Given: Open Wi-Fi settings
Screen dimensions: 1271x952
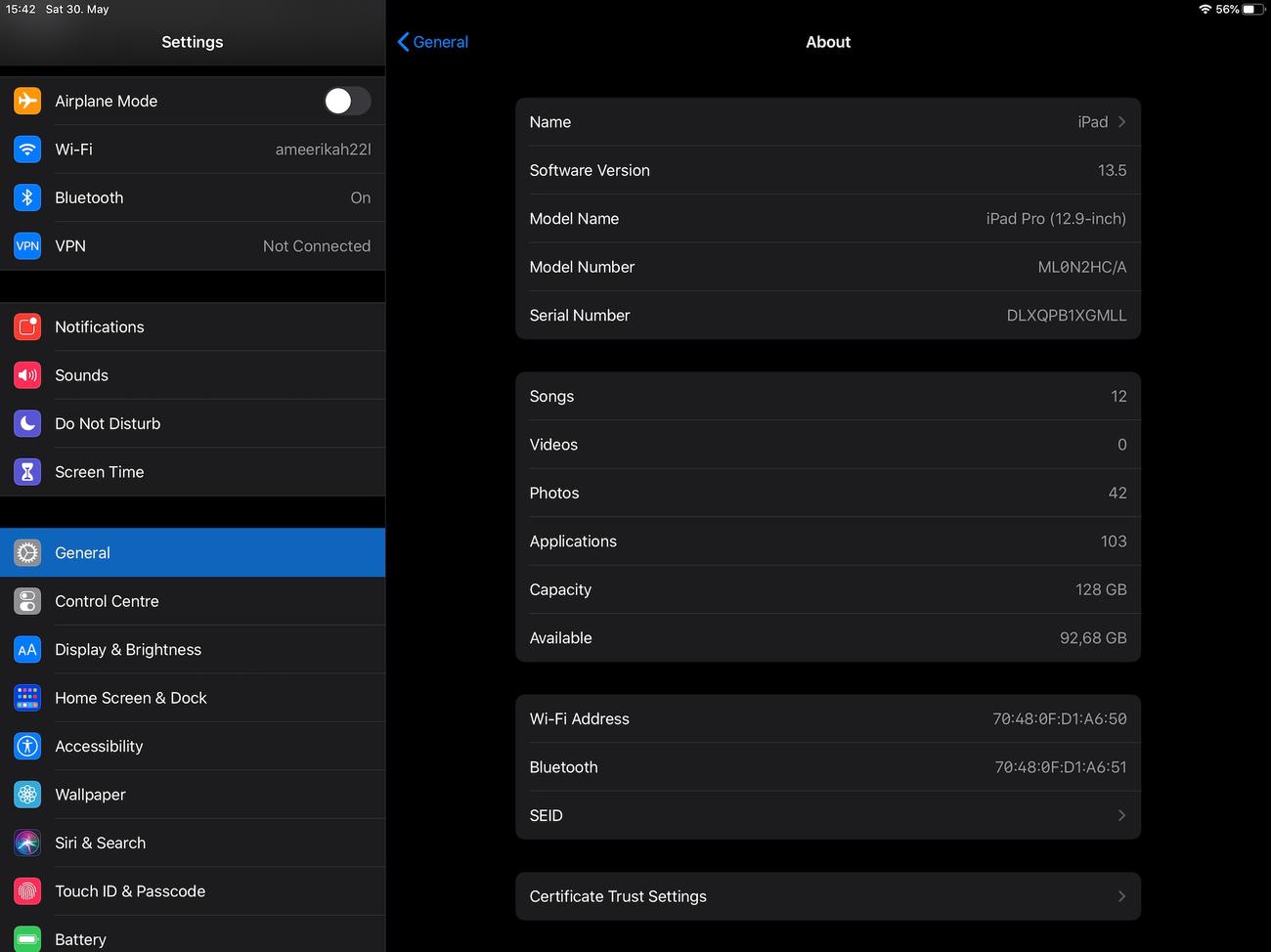Looking at the screenshot, I should tap(193, 150).
